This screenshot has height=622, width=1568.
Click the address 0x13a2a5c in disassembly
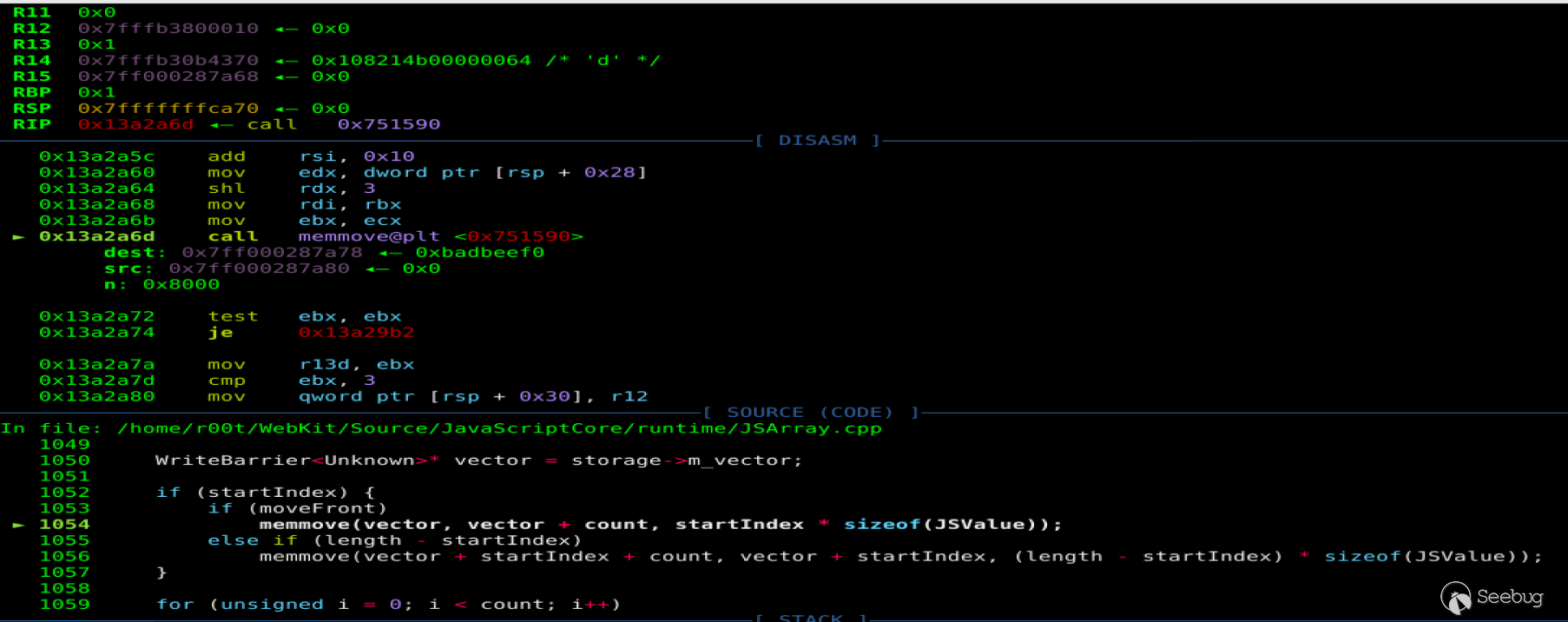[x=96, y=156]
